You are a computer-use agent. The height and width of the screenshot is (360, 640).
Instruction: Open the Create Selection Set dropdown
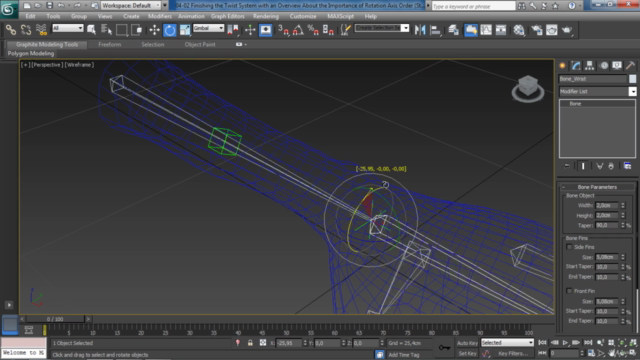pos(382,28)
